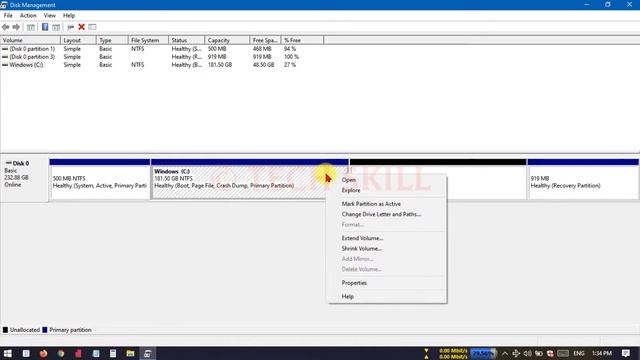Click the 1:34 PM taskbar clock
The height and width of the screenshot is (360, 640).
(x=602, y=353)
